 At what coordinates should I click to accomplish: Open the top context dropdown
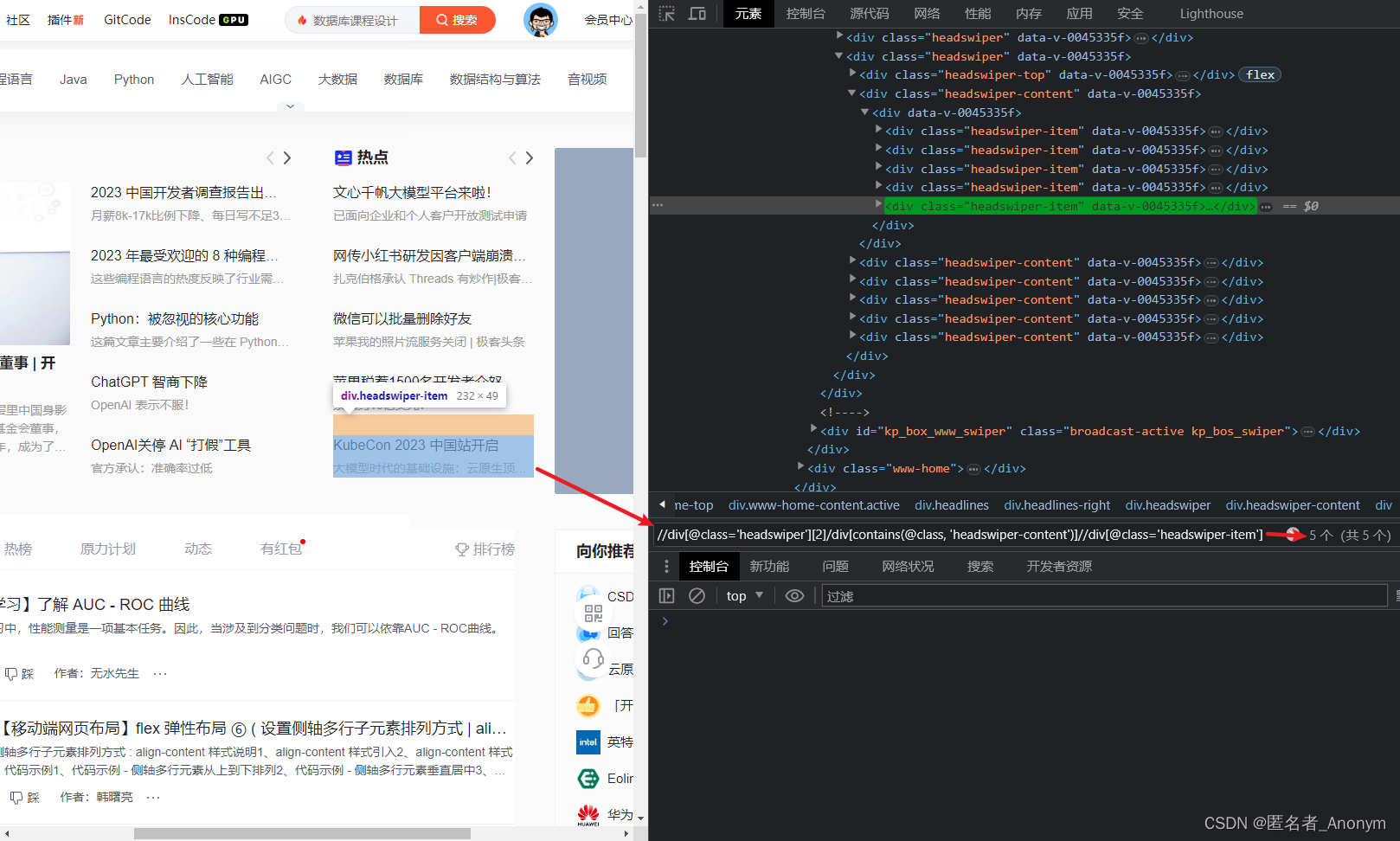tap(745, 596)
